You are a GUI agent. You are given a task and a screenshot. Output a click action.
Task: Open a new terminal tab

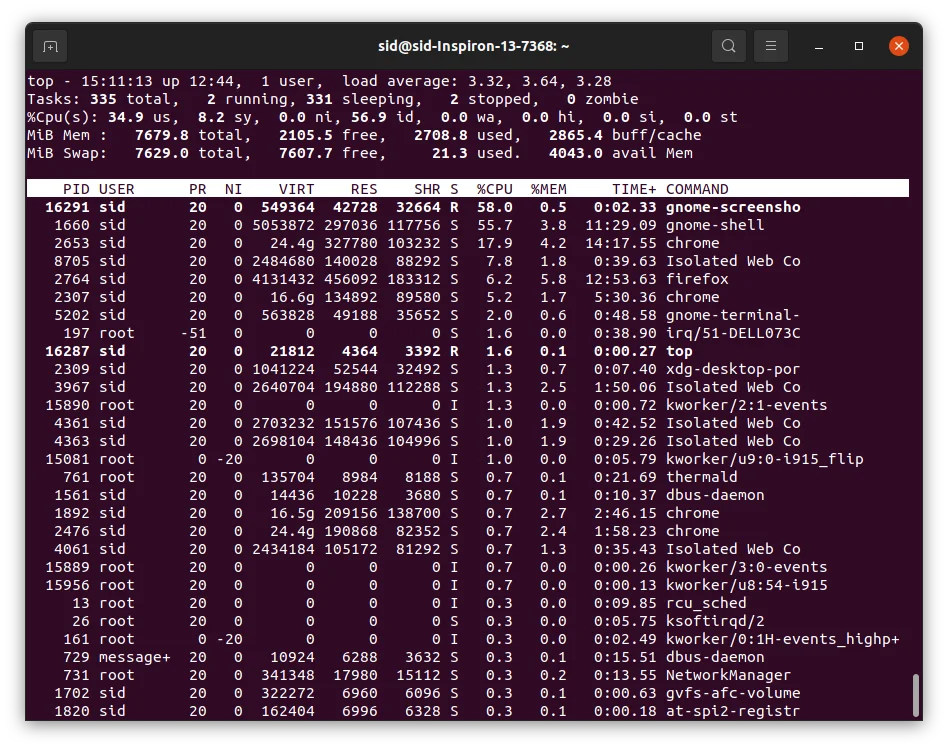coord(50,46)
